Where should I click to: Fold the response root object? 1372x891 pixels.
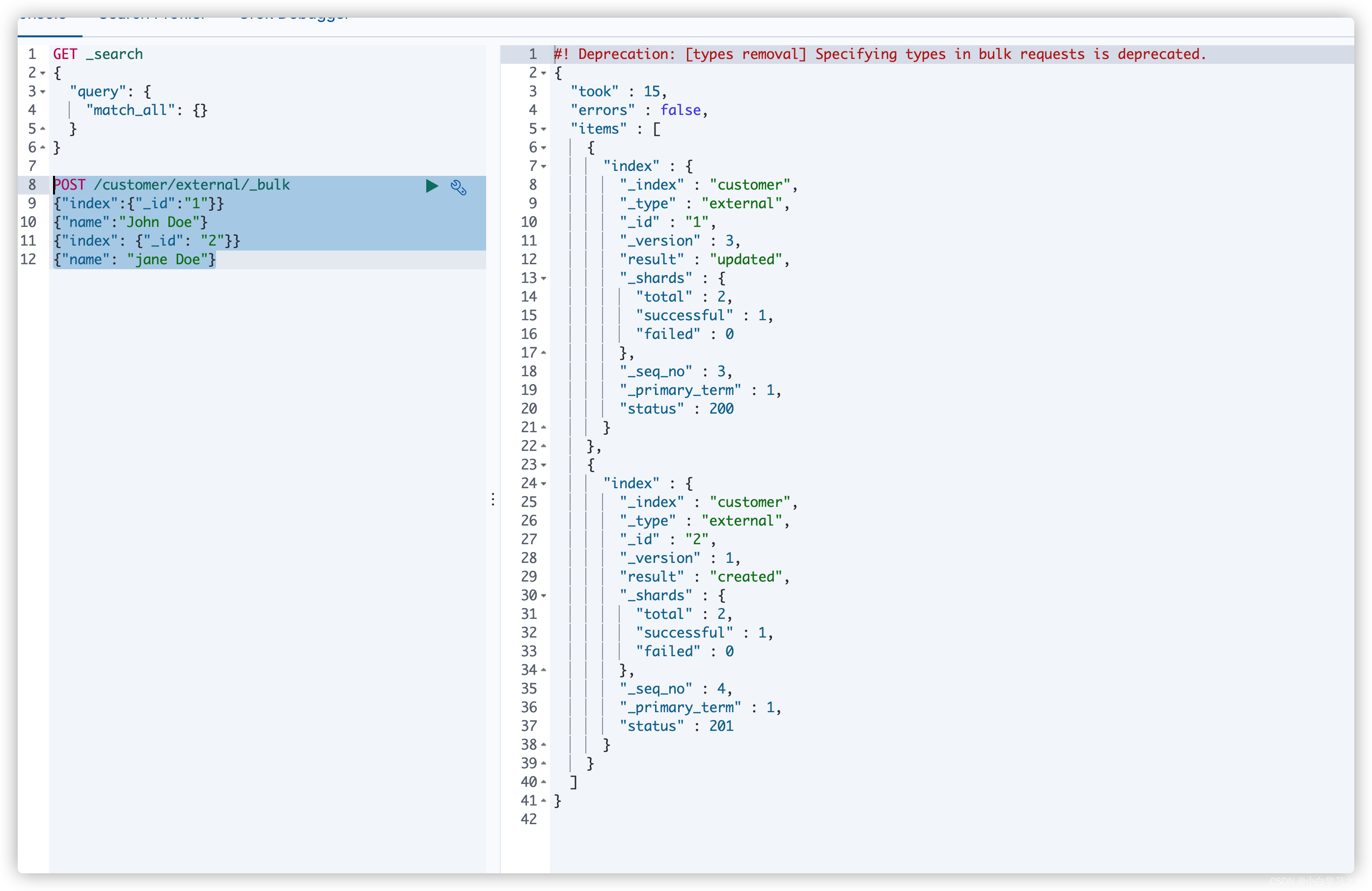coord(544,73)
